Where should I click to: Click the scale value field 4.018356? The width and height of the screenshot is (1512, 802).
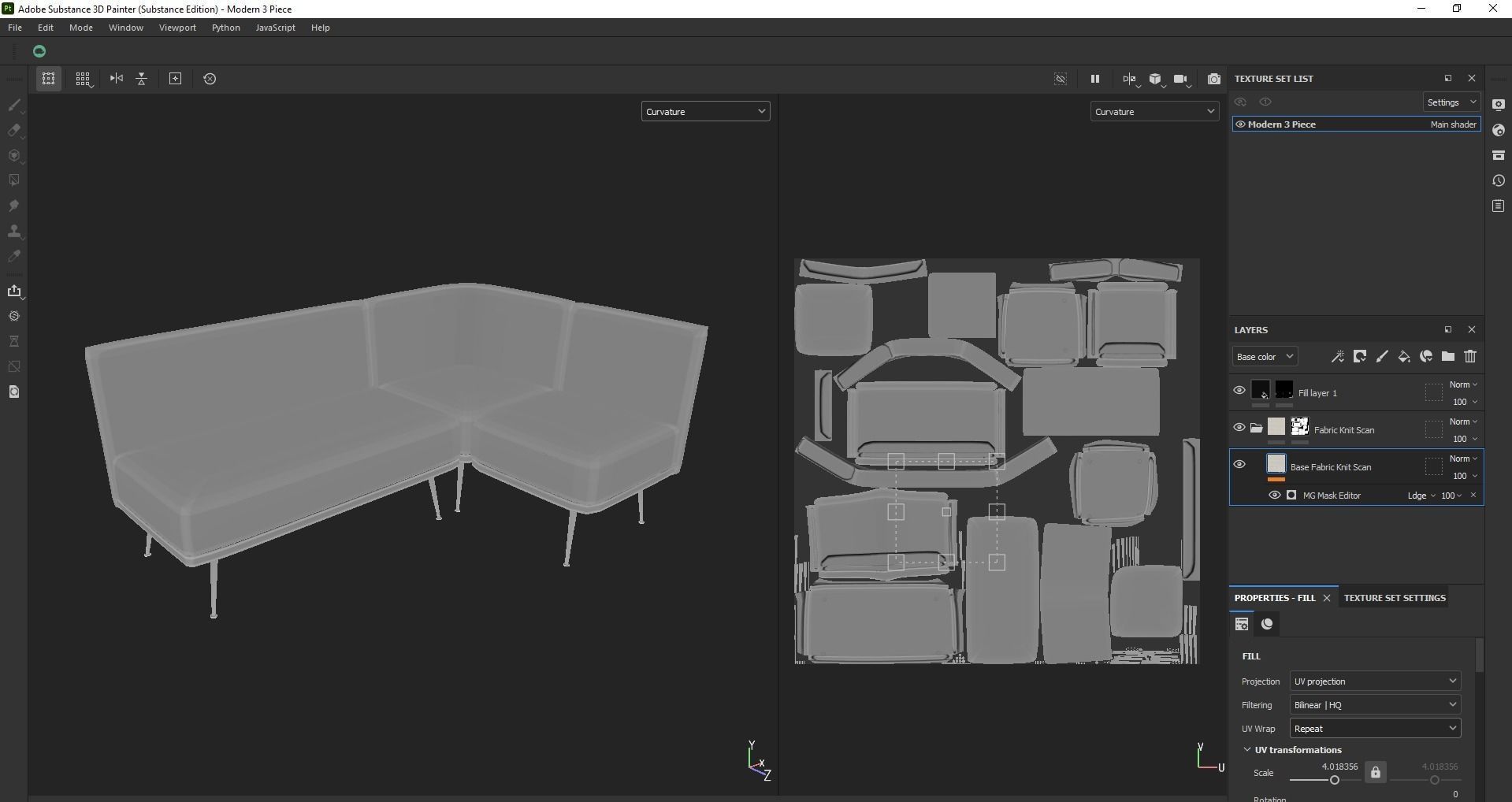1339,767
